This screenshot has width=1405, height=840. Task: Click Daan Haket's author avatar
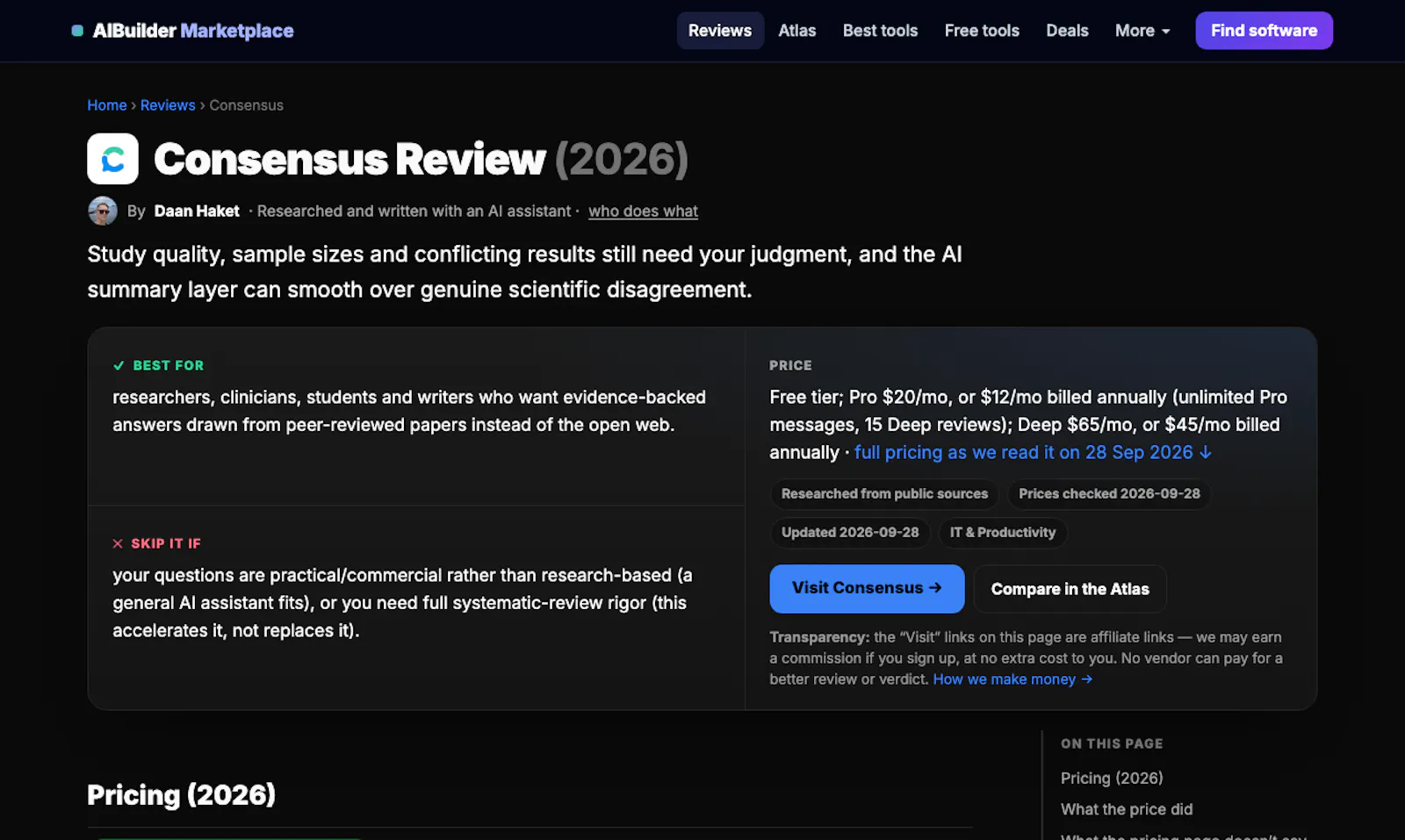[103, 211]
